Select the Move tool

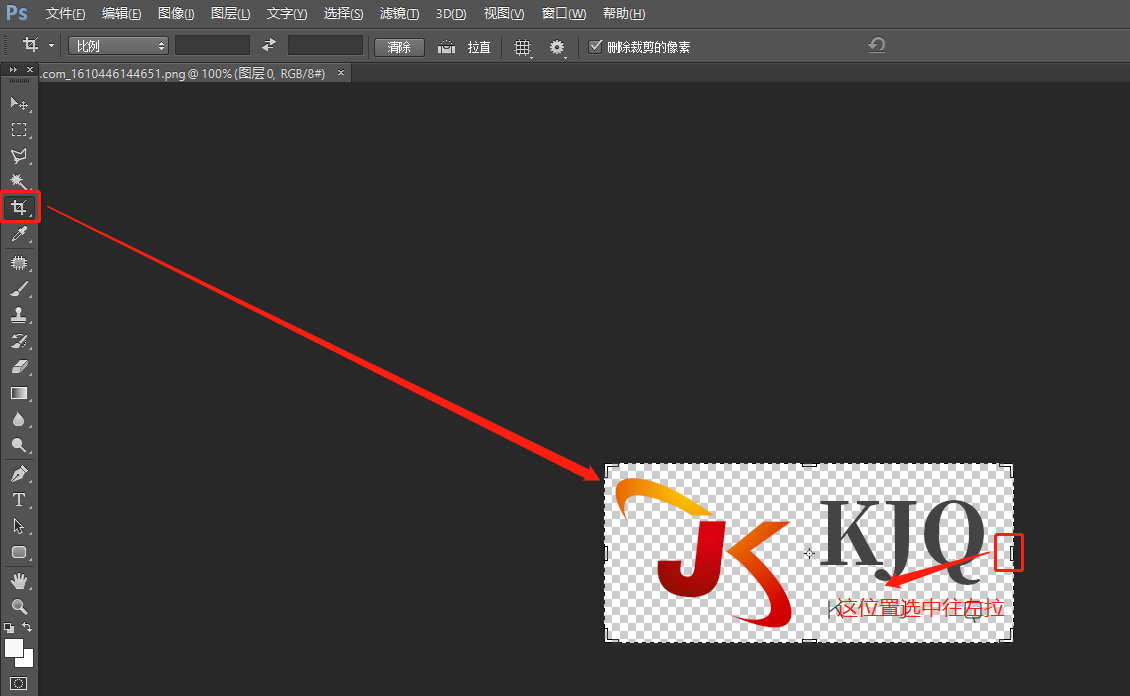[x=19, y=104]
